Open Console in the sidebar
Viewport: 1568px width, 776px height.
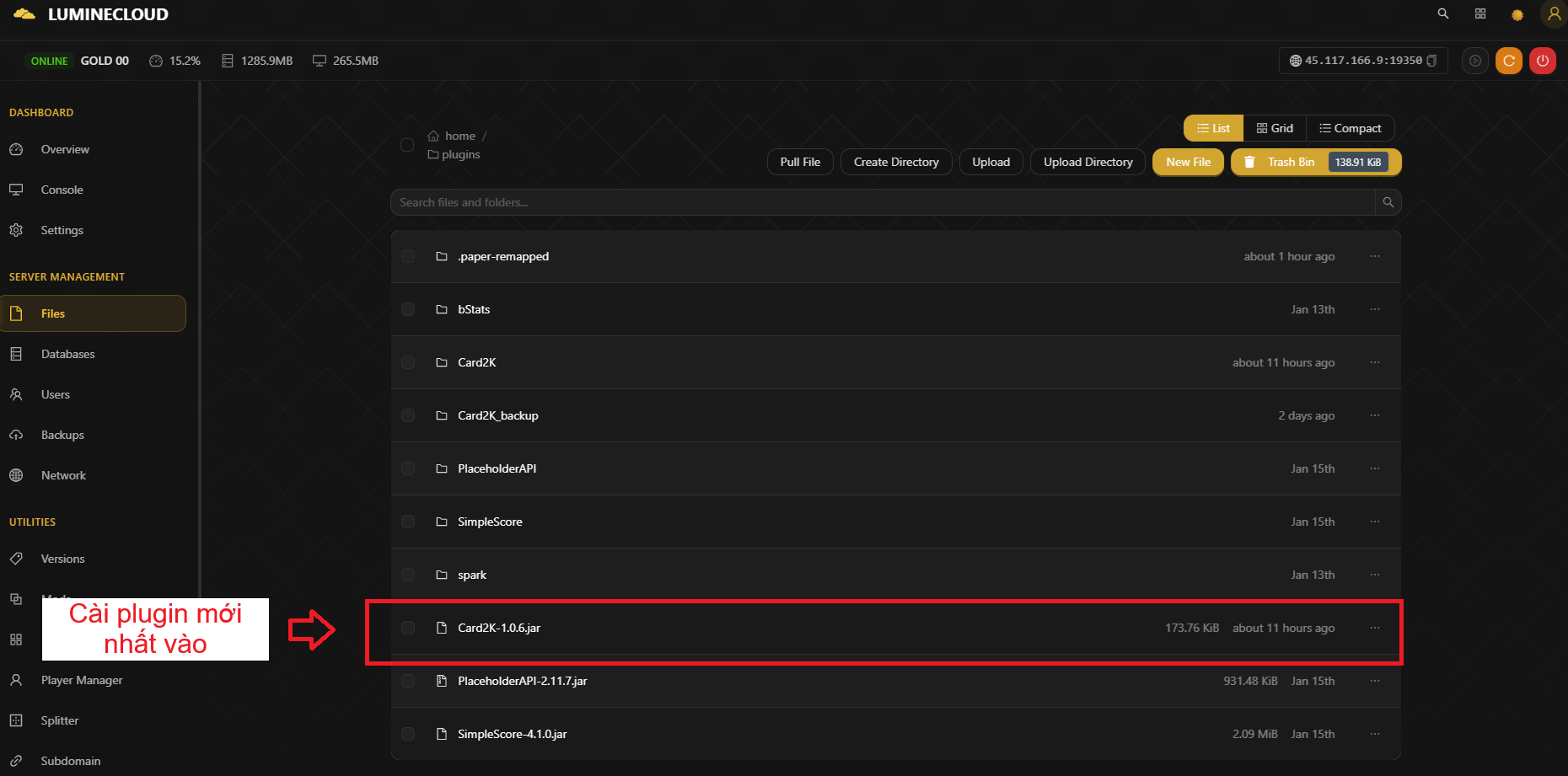(62, 190)
